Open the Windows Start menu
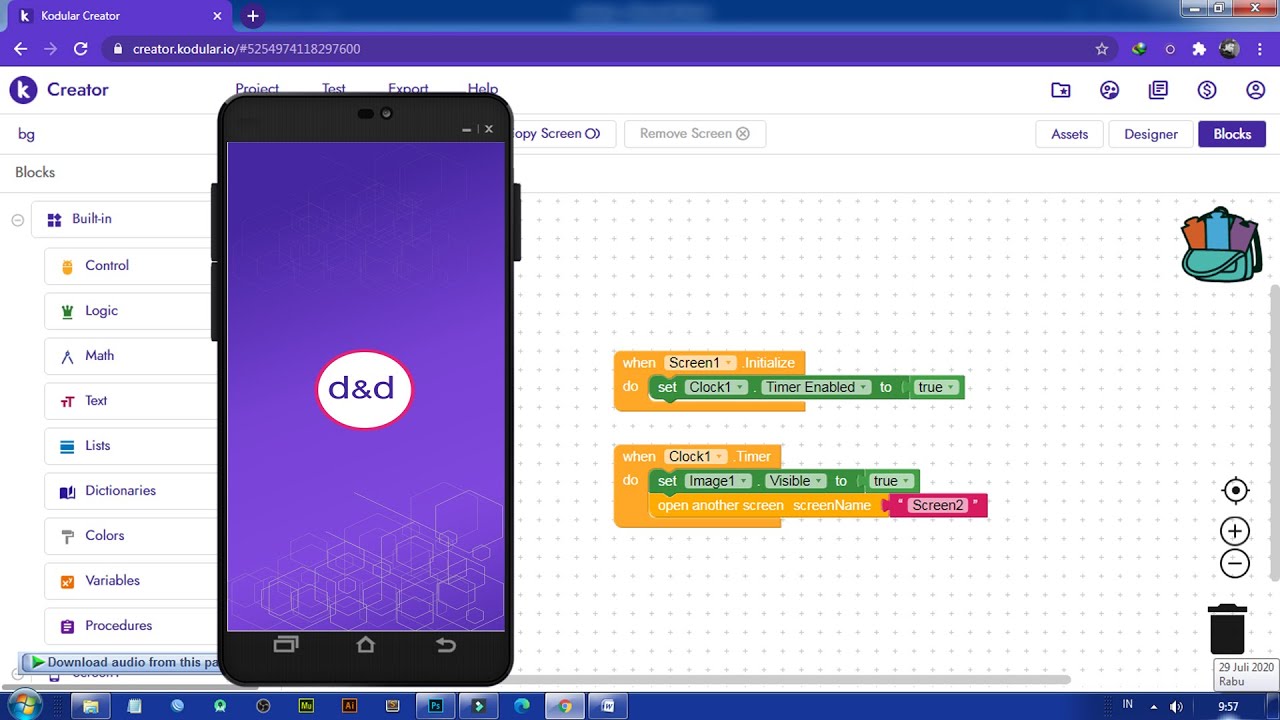1280x720 pixels. pyautogui.click(x=23, y=705)
